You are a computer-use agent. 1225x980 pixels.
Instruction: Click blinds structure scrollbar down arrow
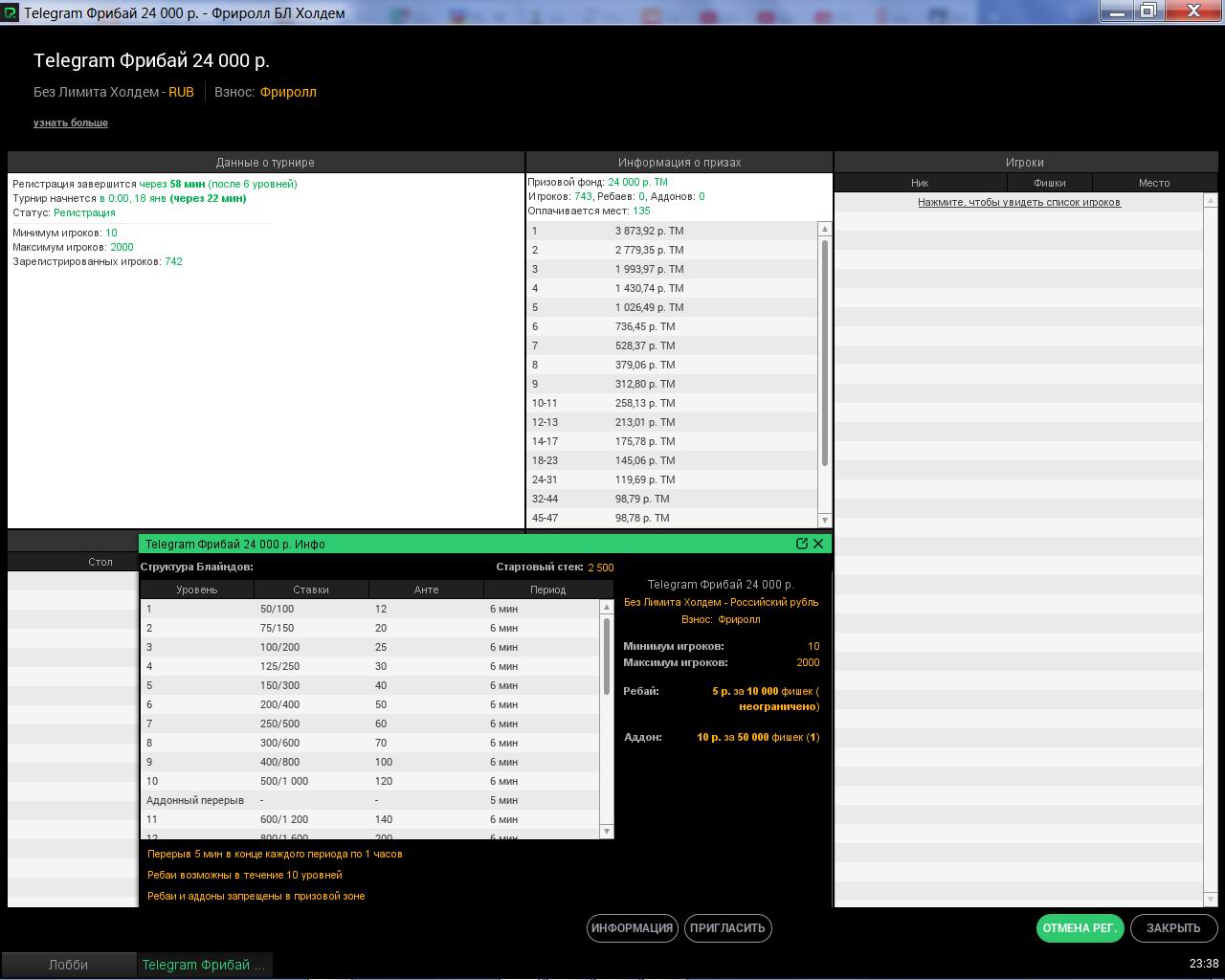[606, 832]
